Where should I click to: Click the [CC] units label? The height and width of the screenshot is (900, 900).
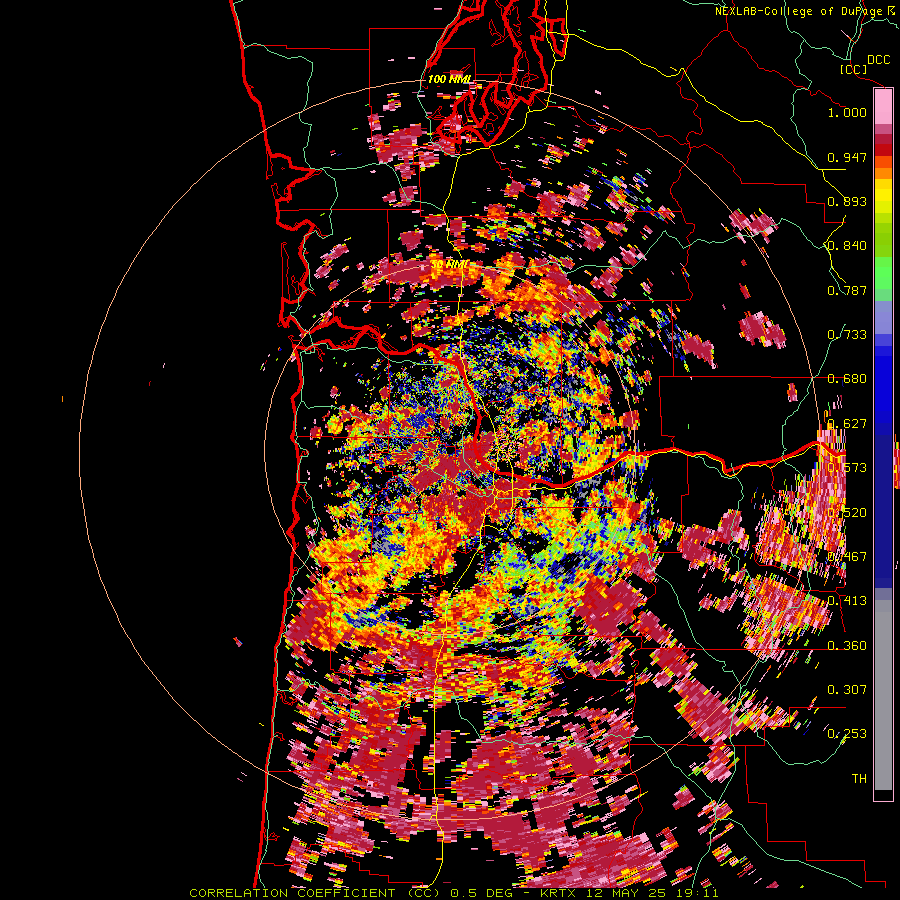(853, 69)
